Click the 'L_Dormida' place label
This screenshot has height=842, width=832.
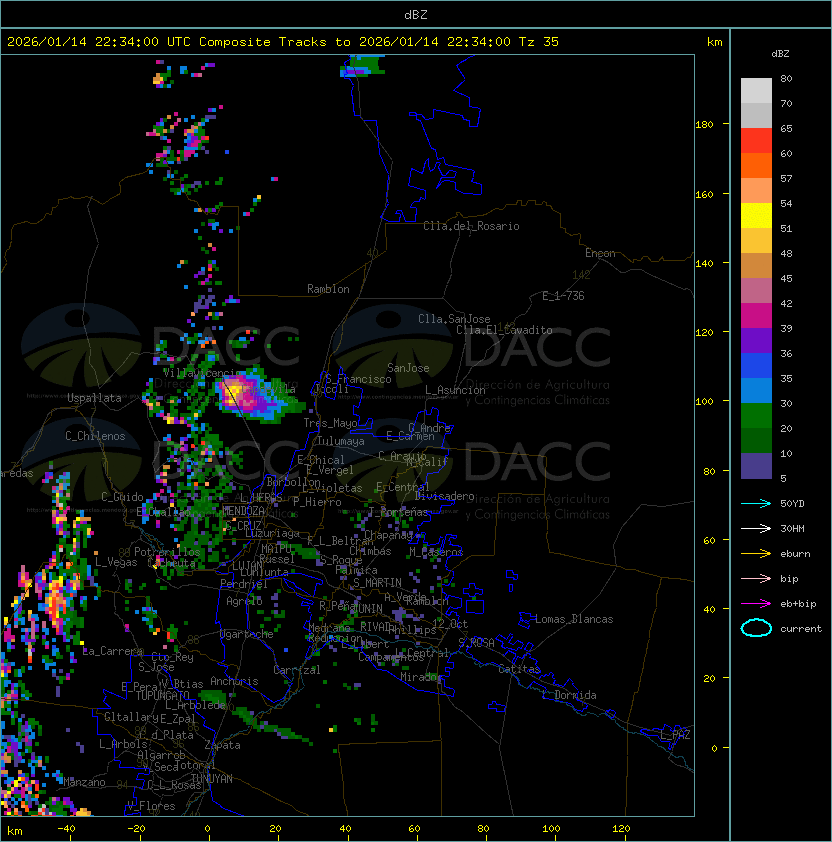(x=569, y=695)
